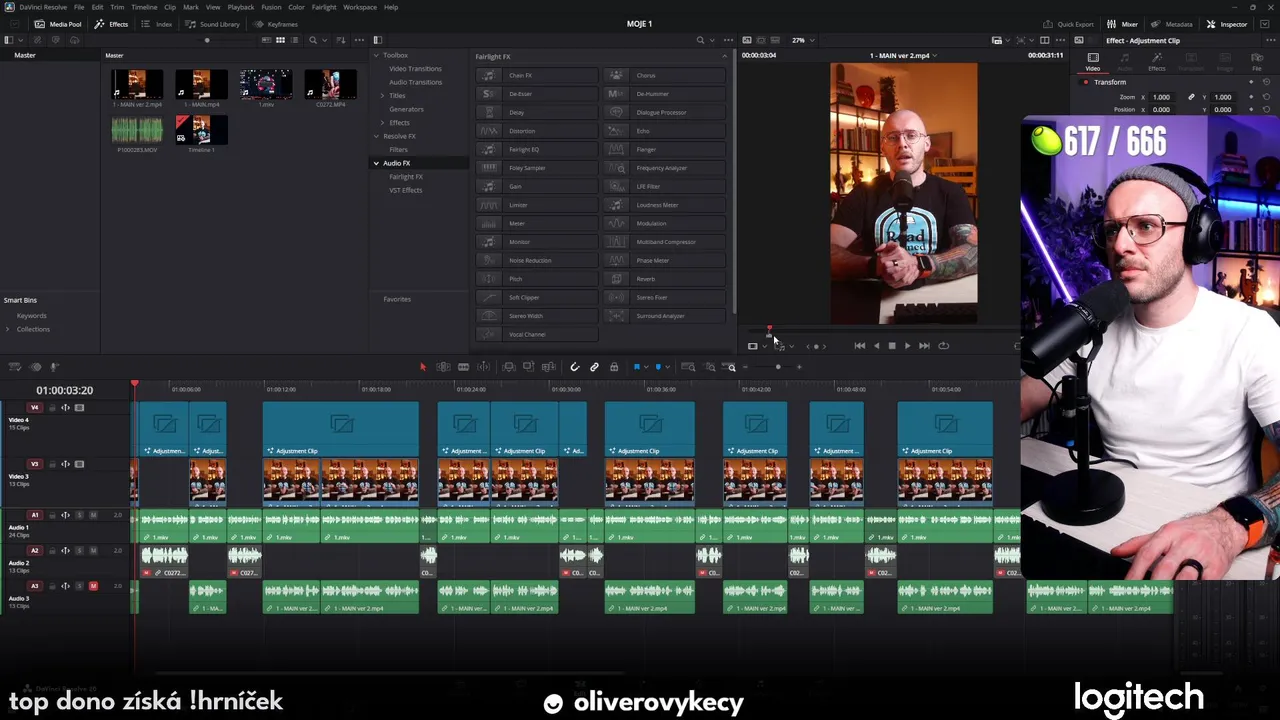This screenshot has height=720, width=1280.
Task: Adjust the timeline zoom slider
Action: [778, 367]
